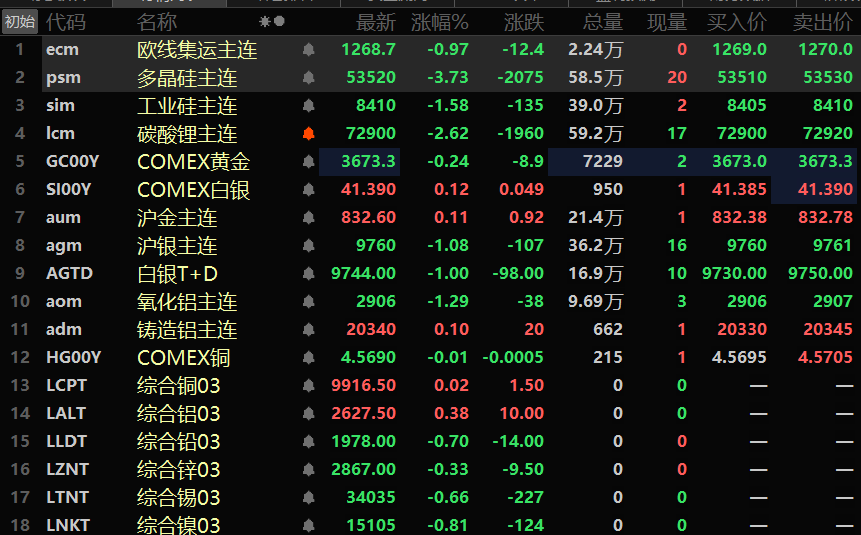
Task: Click the red bell icon for 碳酸锂主连
Action: click(x=309, y=134)
